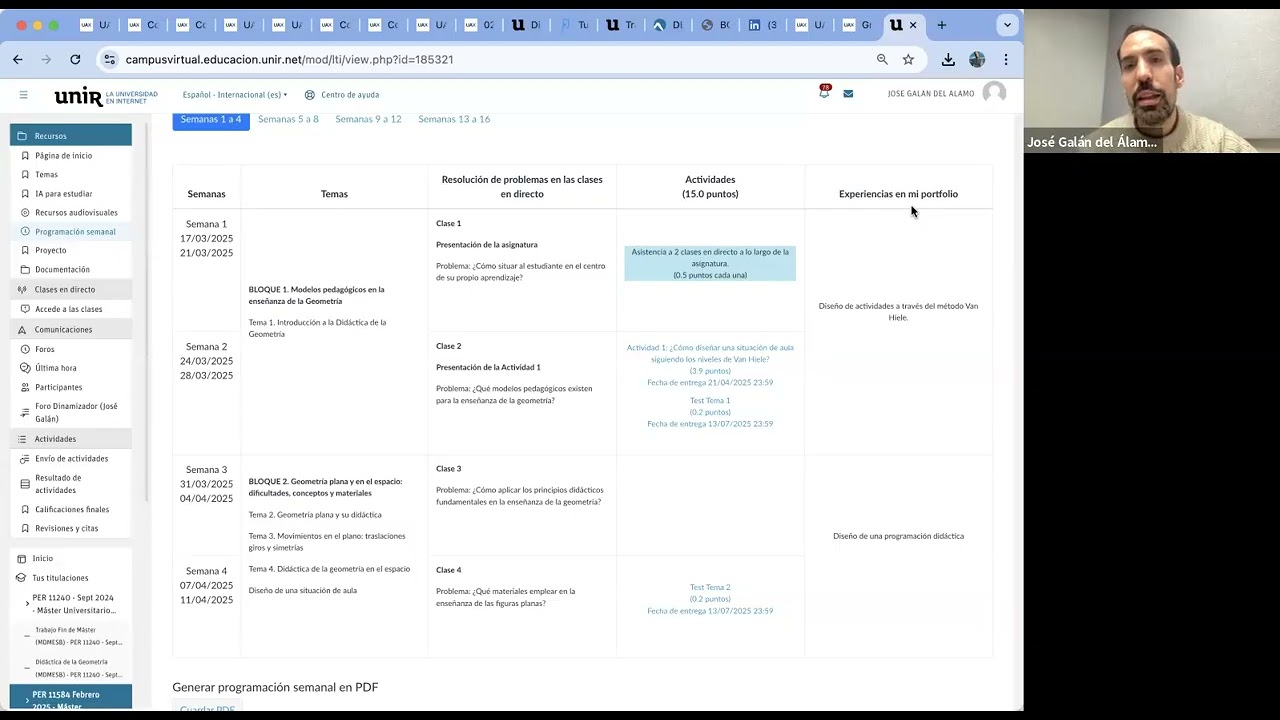Open Centro de ayuda
This screenshot has height=720, width=1280.
(342, 95)
